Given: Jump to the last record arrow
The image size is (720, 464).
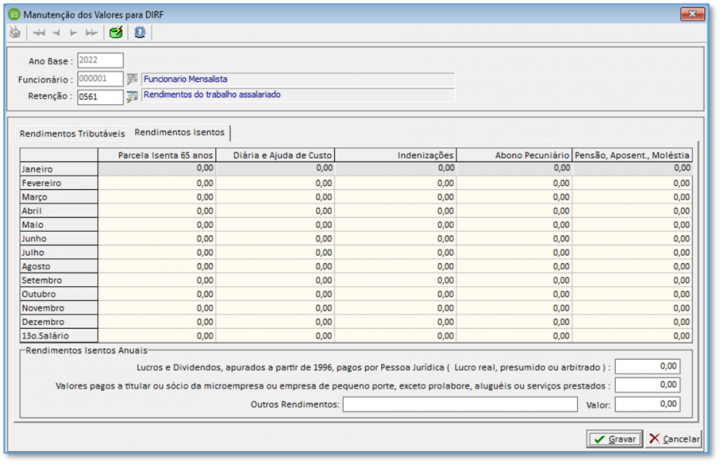Looking at the screenshot, I should coord(90,32).
